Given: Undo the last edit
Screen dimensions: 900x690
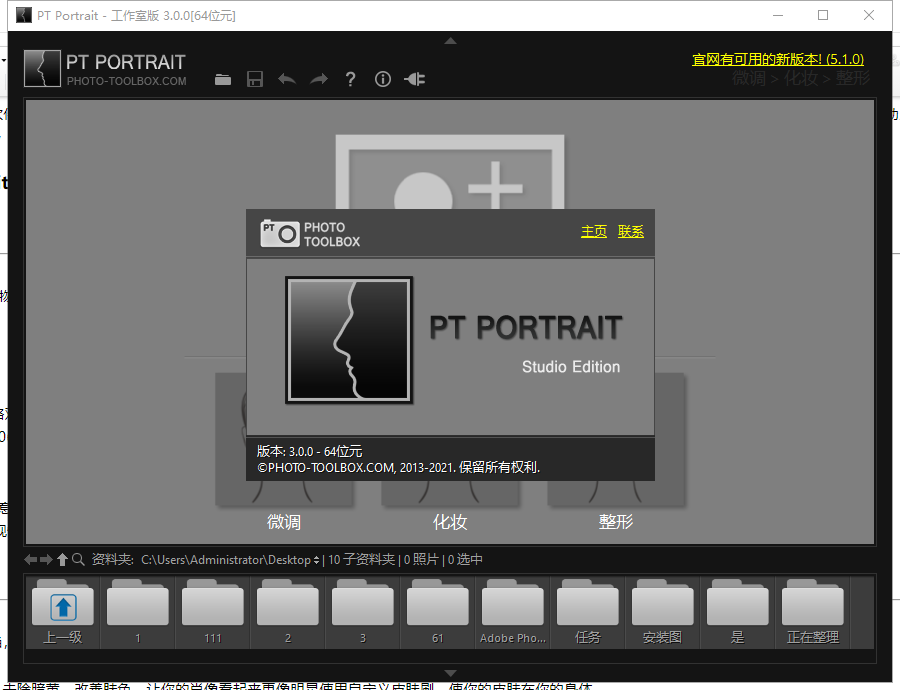Looking at the screenshot, I should [x=287, y=79].
